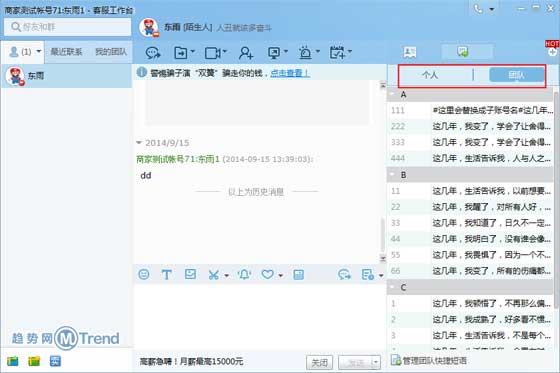Viewport: 560px width, 373px height.
Task: Open the message history dropdown arrow
Action: pyautogui.click(x=381, y=275)
